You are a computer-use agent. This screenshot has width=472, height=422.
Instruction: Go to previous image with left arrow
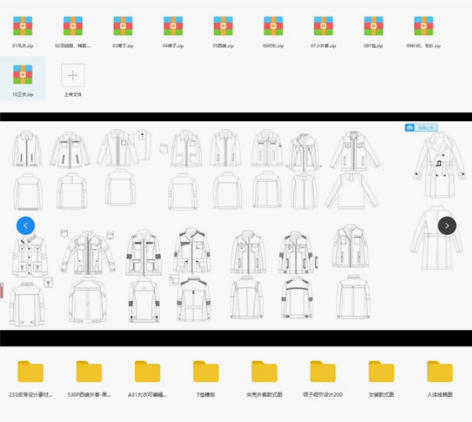click(26, 226)
